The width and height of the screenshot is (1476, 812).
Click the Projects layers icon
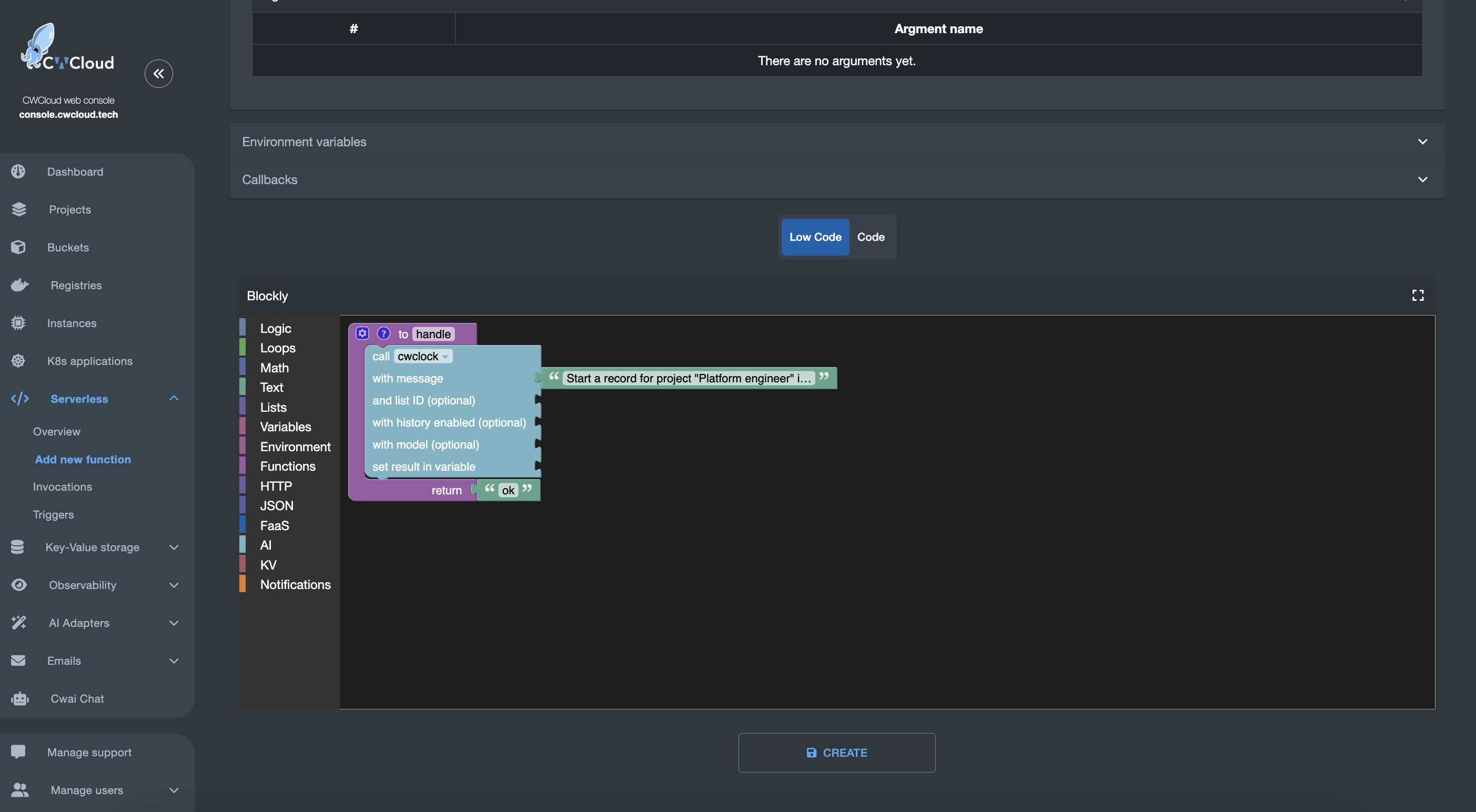click(x=19, y=209)
